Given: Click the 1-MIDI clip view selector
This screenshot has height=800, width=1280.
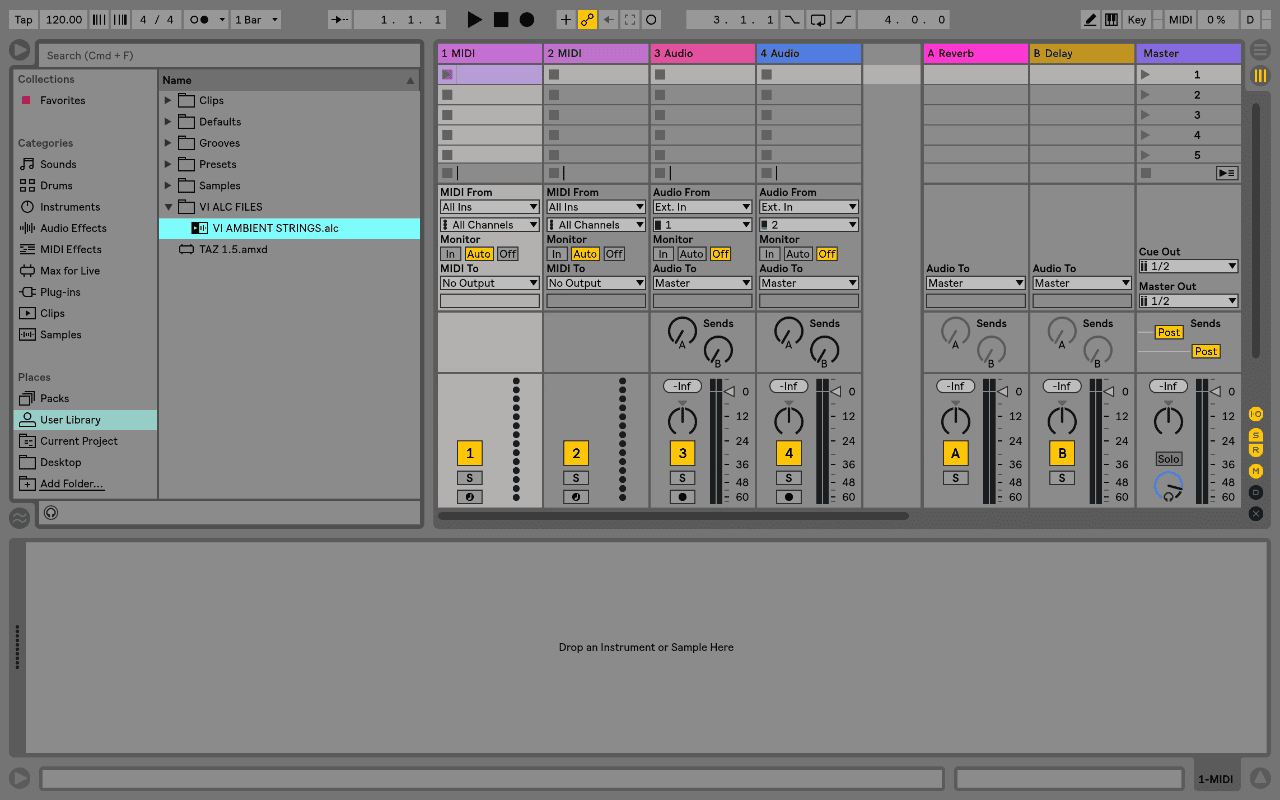Looking at the screenshot, I should click(x=1216, y=779).
